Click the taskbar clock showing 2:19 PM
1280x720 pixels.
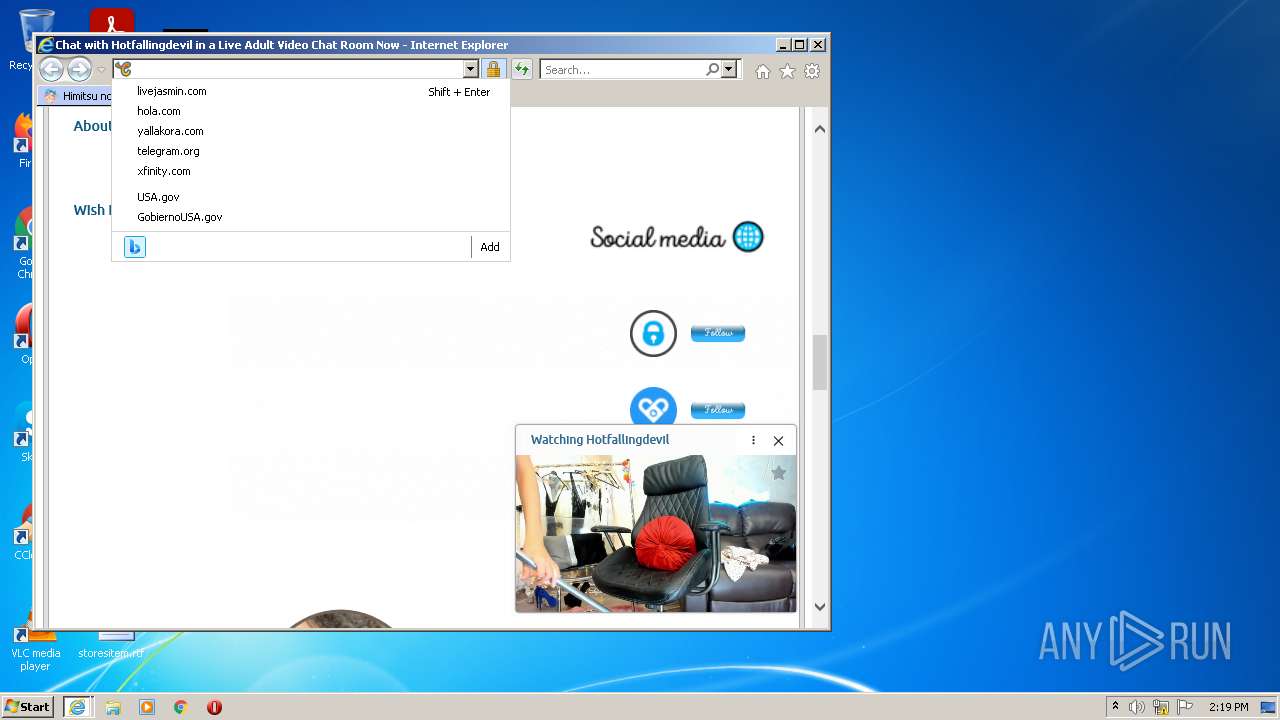click(x=1228, y=707)
